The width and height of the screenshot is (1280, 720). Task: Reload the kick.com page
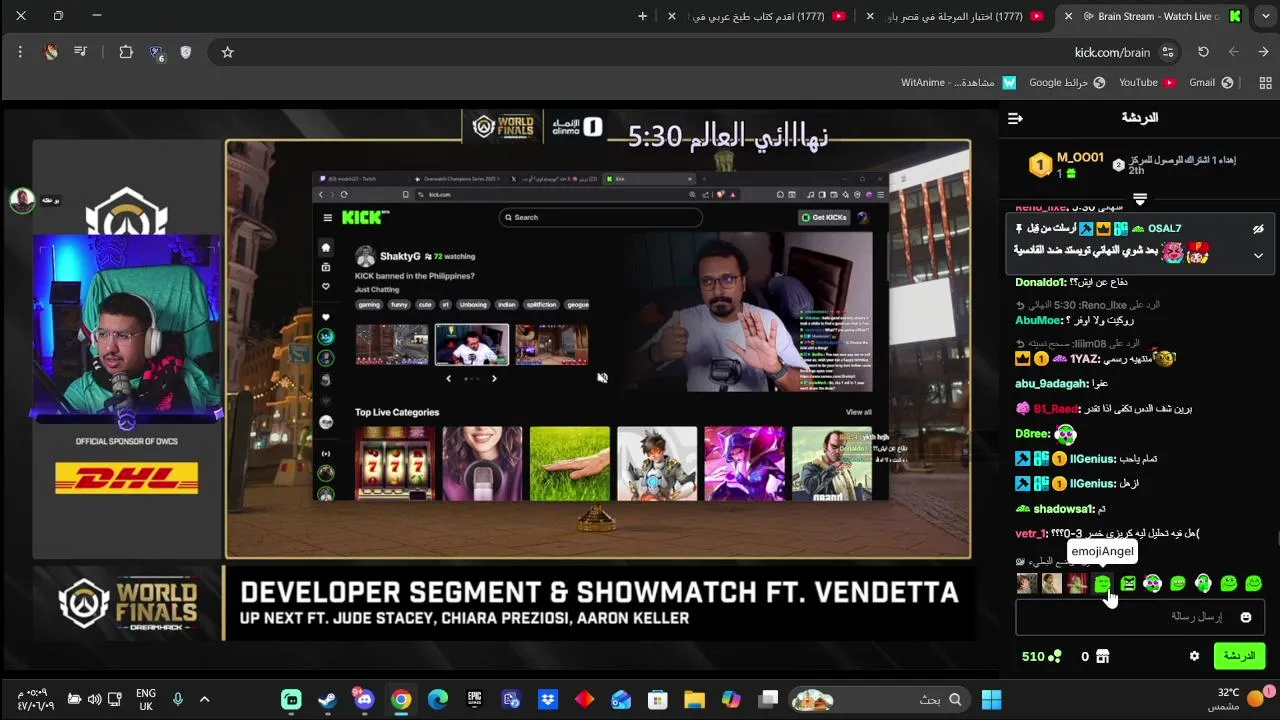coord(1203,52)
